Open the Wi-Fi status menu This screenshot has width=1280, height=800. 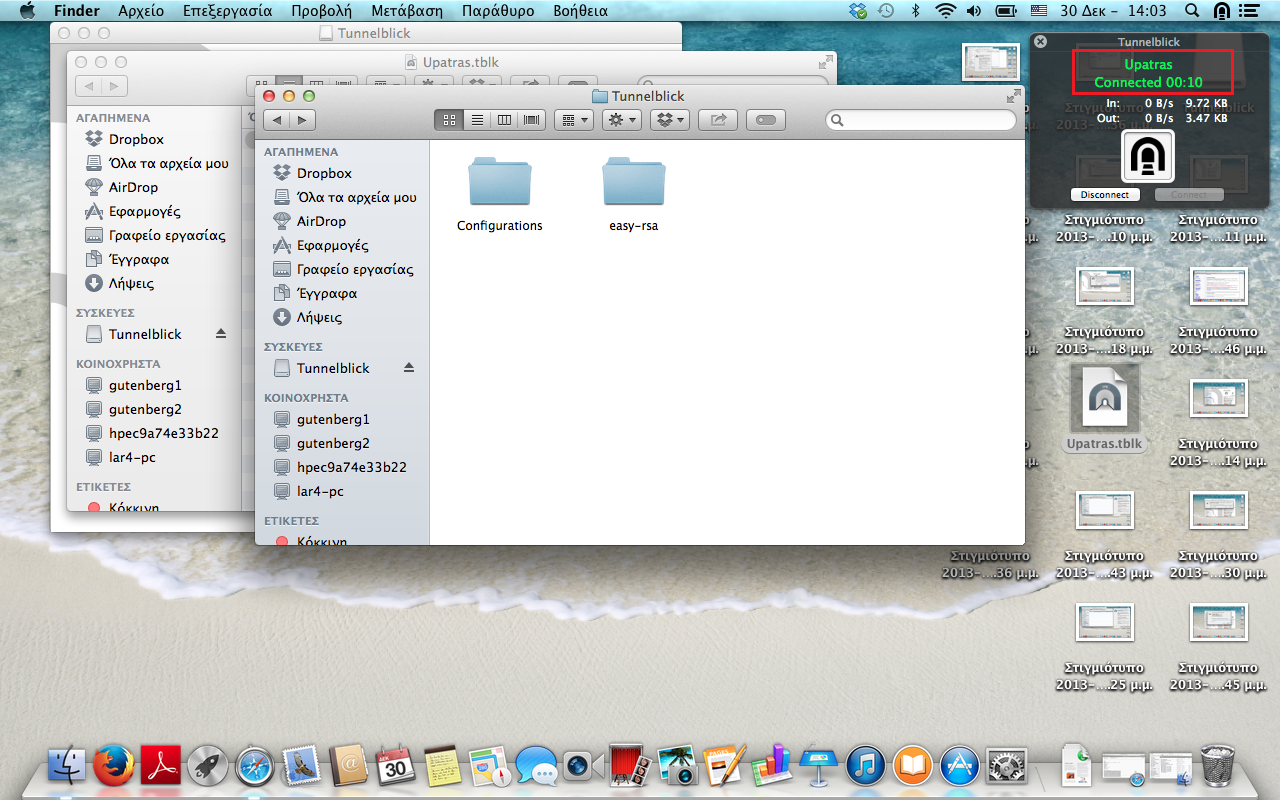pos(945,11)
